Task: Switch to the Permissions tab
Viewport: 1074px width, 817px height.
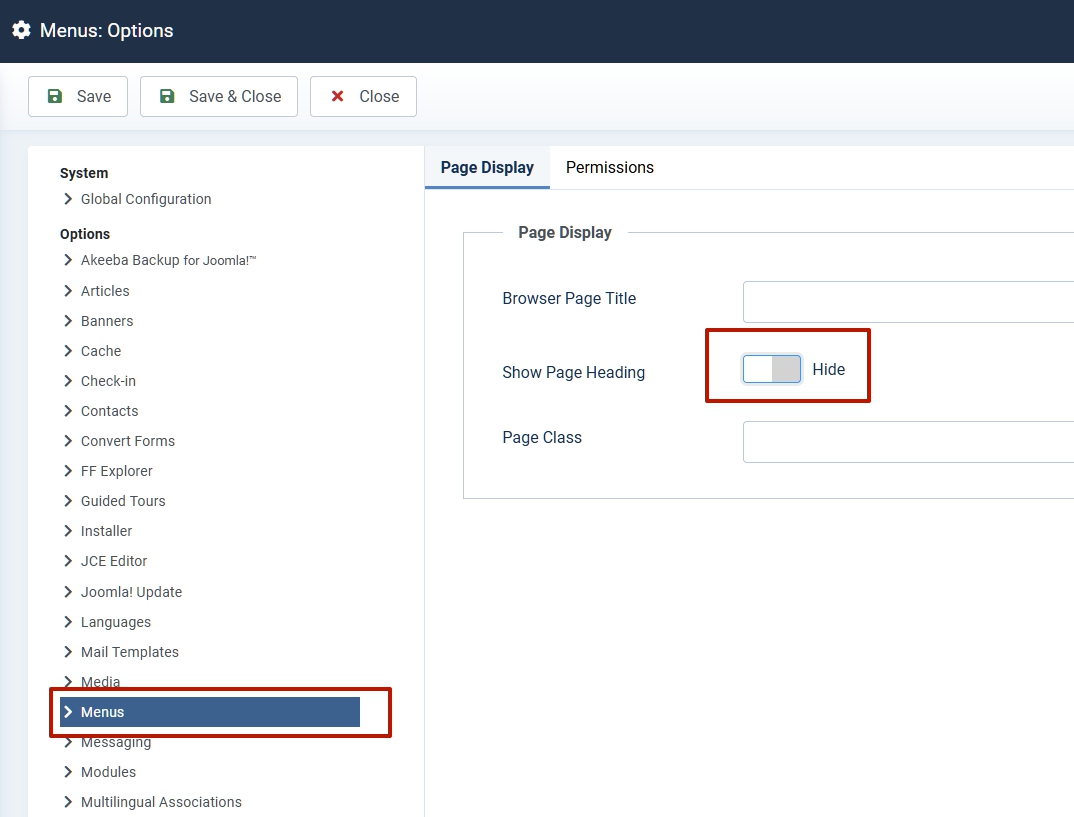Action: 609,167
